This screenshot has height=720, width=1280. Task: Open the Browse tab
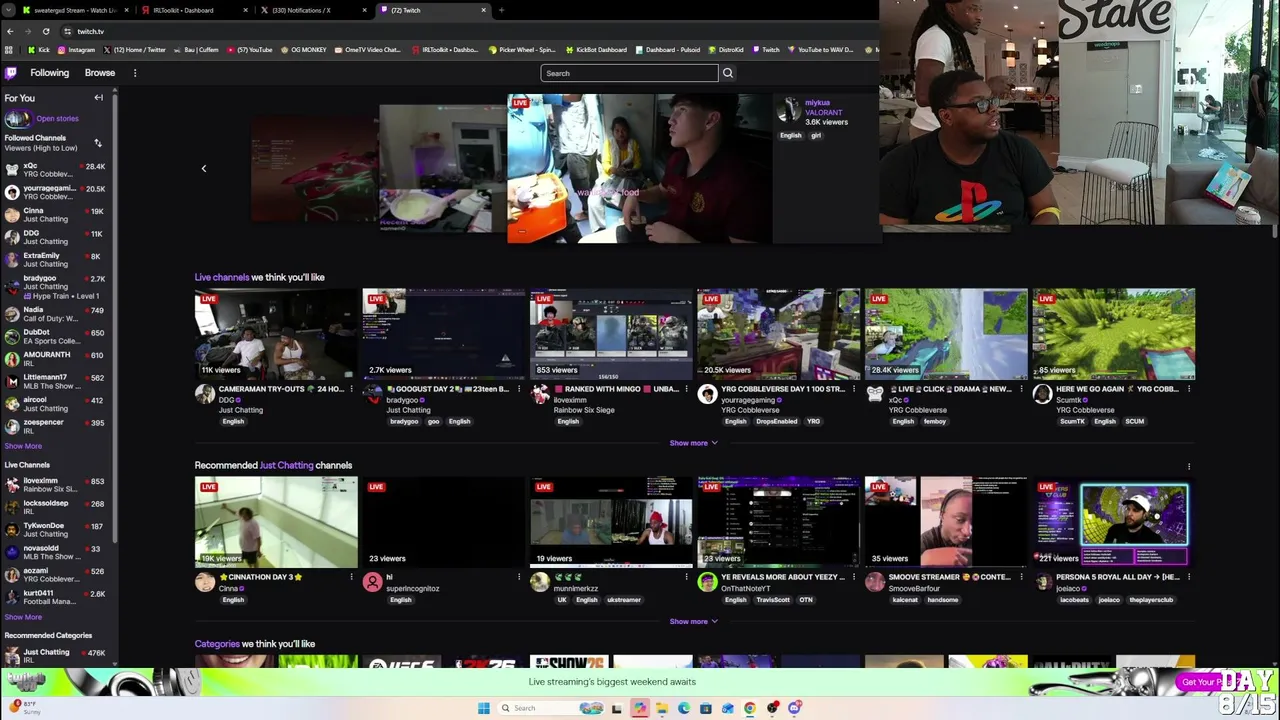point(100,73)
